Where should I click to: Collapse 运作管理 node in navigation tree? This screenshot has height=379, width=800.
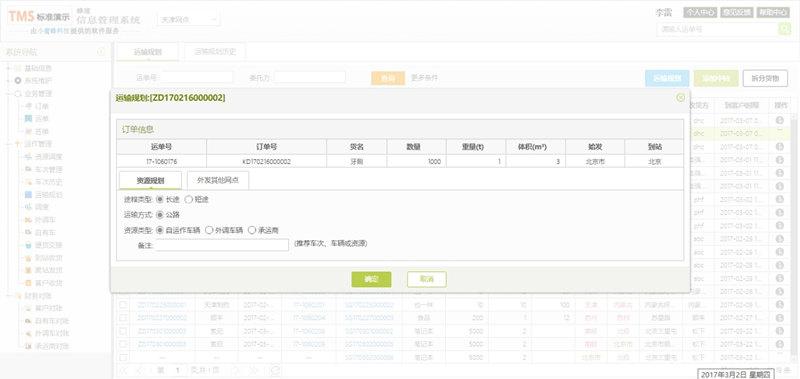pyautogui.click(x=9, y=144)
